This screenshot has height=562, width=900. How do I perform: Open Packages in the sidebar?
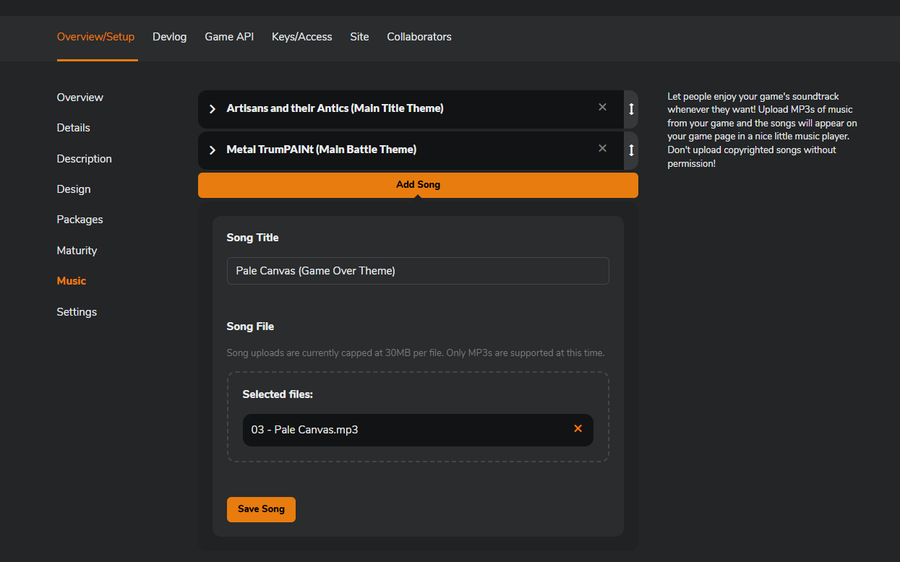click(80, 220)
